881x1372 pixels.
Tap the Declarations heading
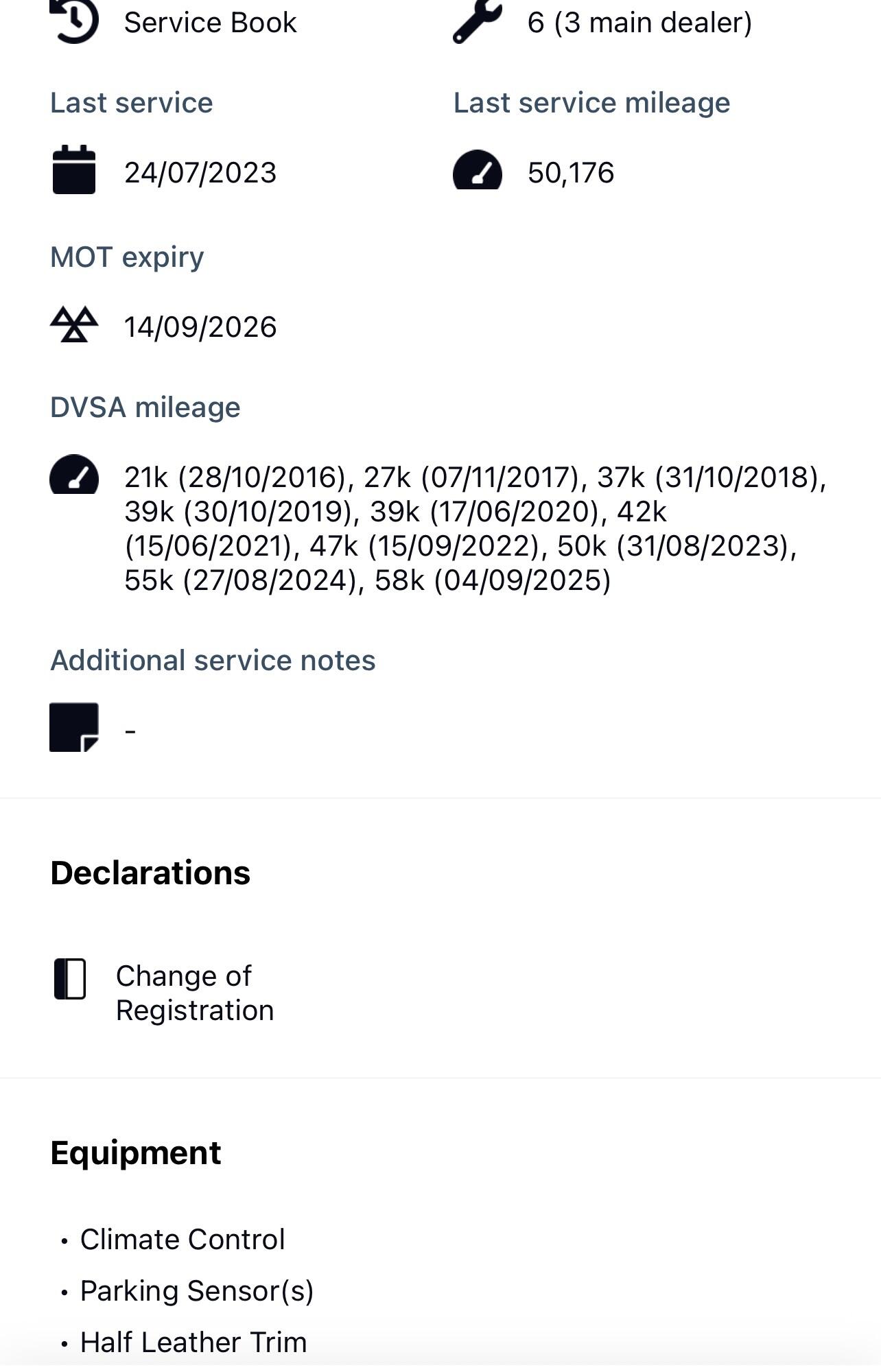tap(150, 873)
